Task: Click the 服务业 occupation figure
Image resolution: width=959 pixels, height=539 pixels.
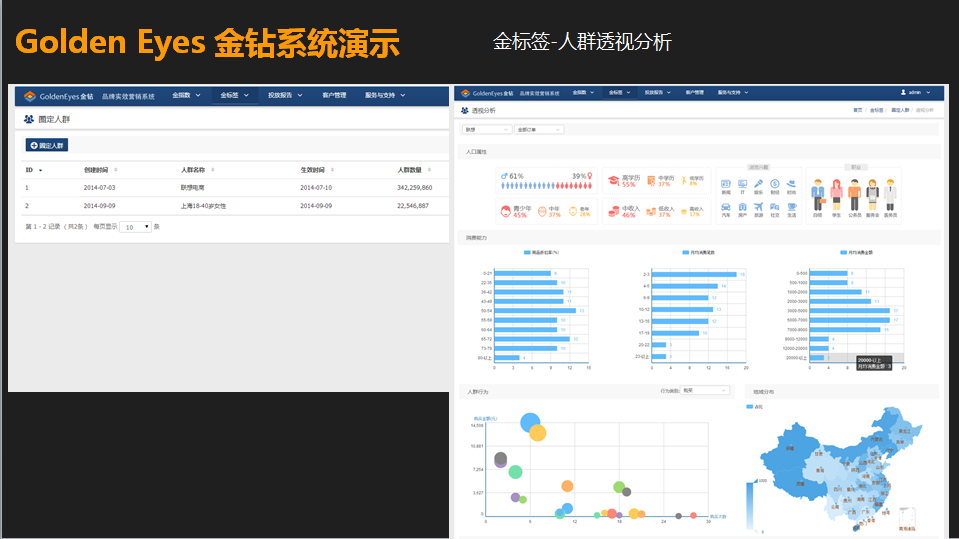Action: click(872, 195)
